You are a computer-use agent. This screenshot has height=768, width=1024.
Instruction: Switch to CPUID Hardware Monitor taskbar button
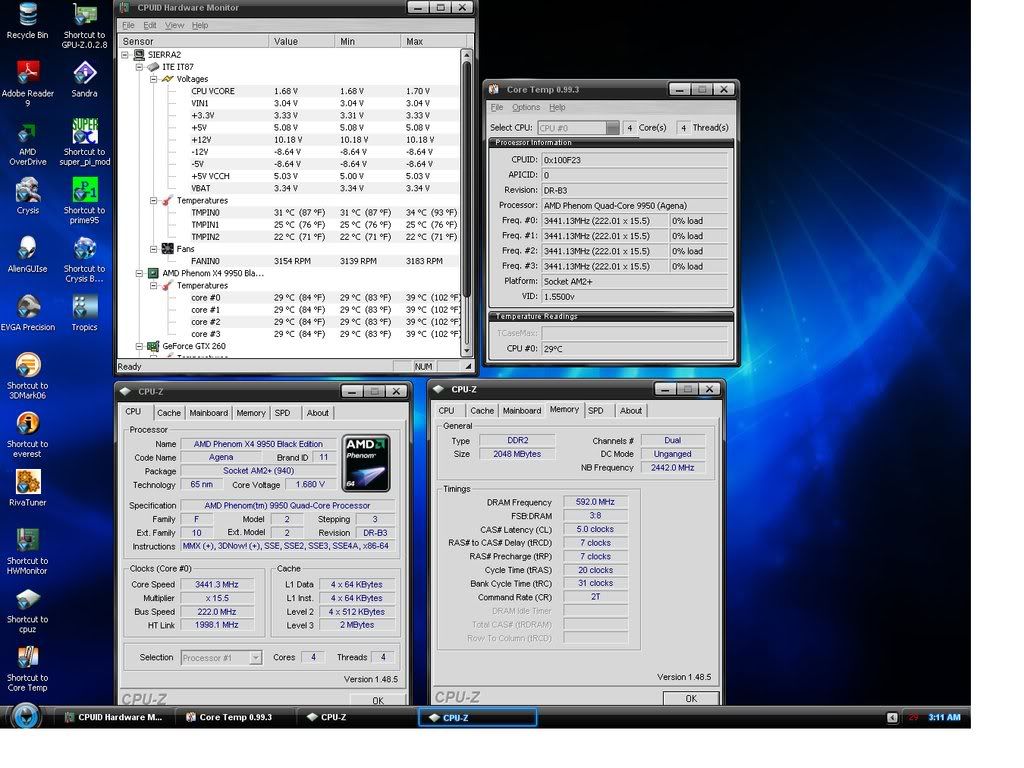pyautogui.click(x=115, y=717)
